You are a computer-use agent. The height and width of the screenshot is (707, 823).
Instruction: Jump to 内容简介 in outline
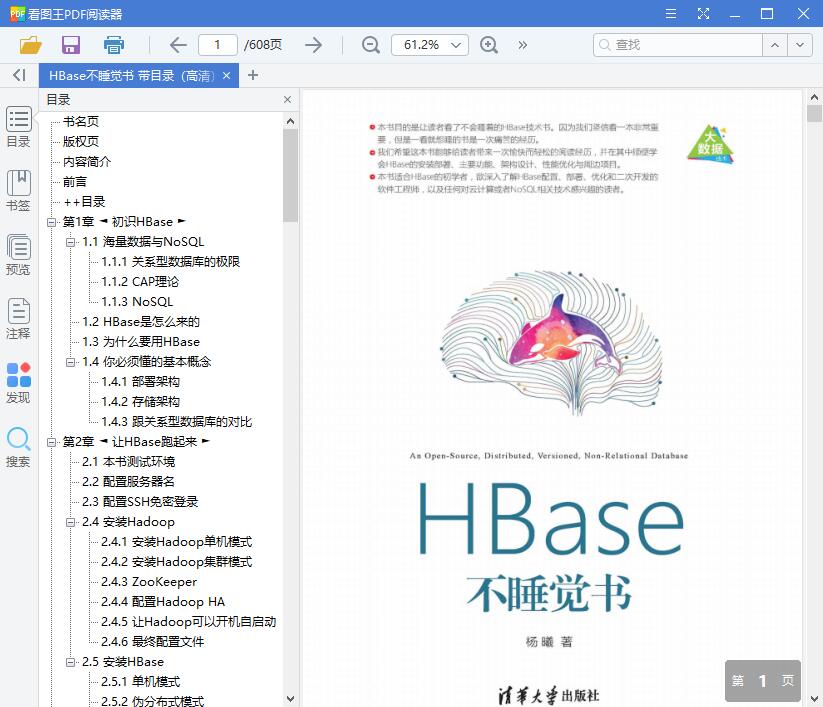click(87, 162)
